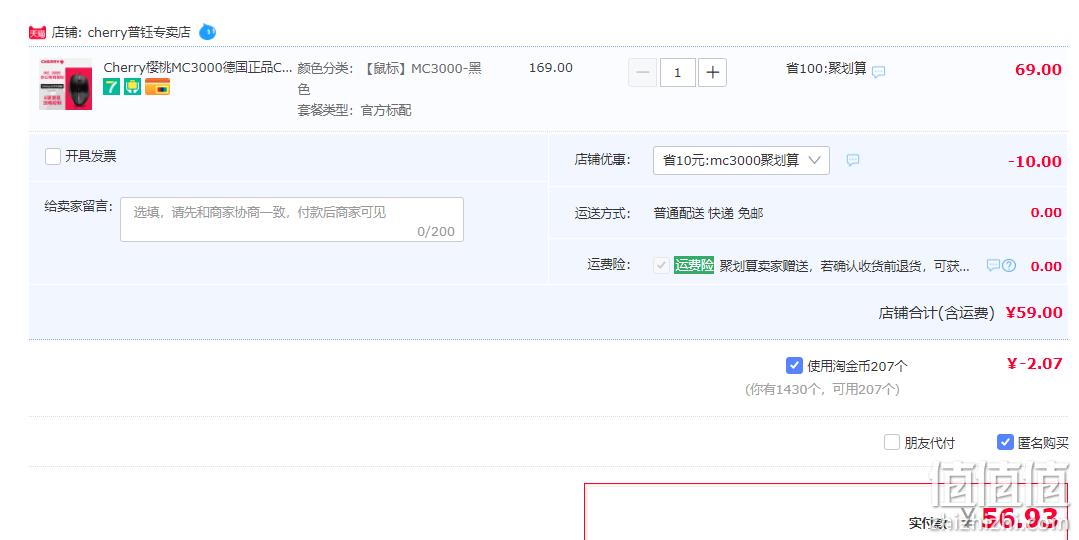Click the 聚划算卖家赠送 insurance description text

(x=844, y=266)
